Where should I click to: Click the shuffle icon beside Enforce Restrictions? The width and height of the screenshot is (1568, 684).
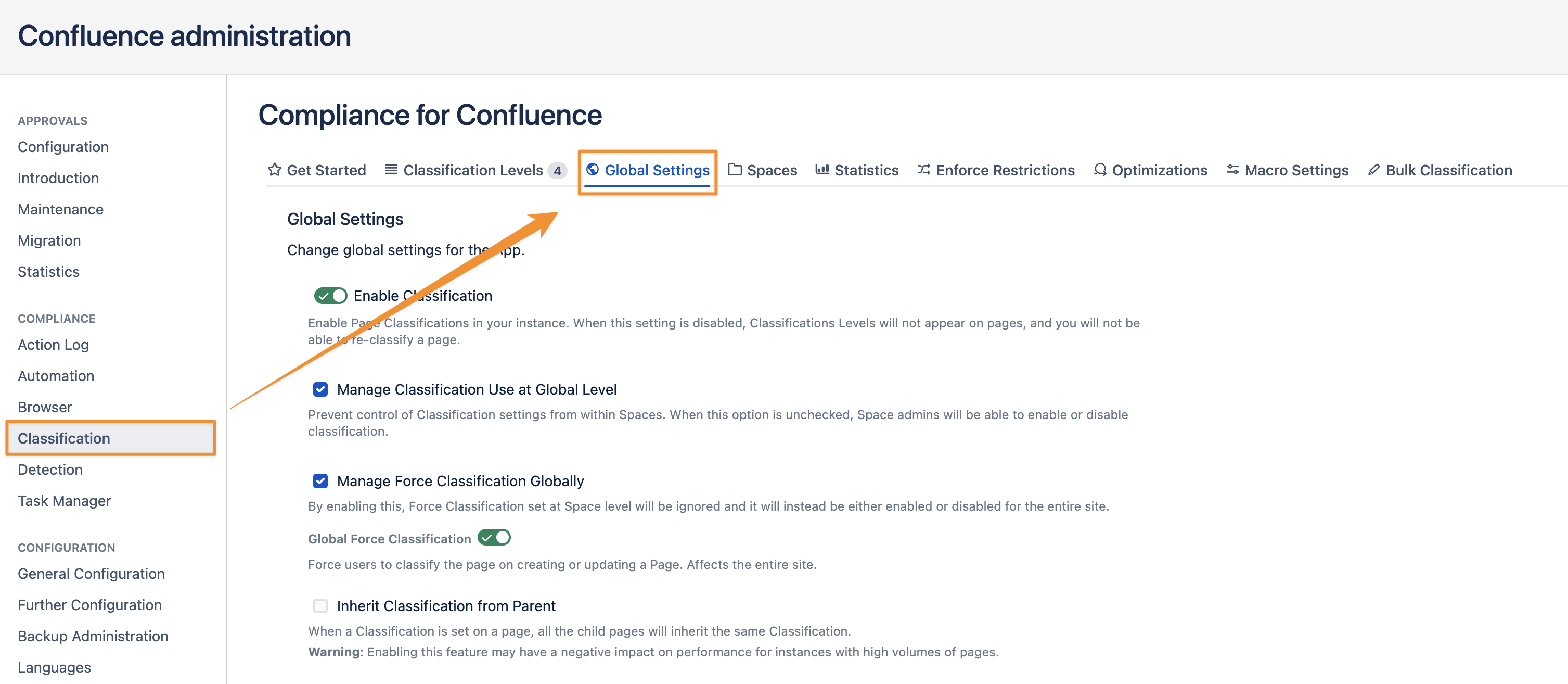point(923,170)
